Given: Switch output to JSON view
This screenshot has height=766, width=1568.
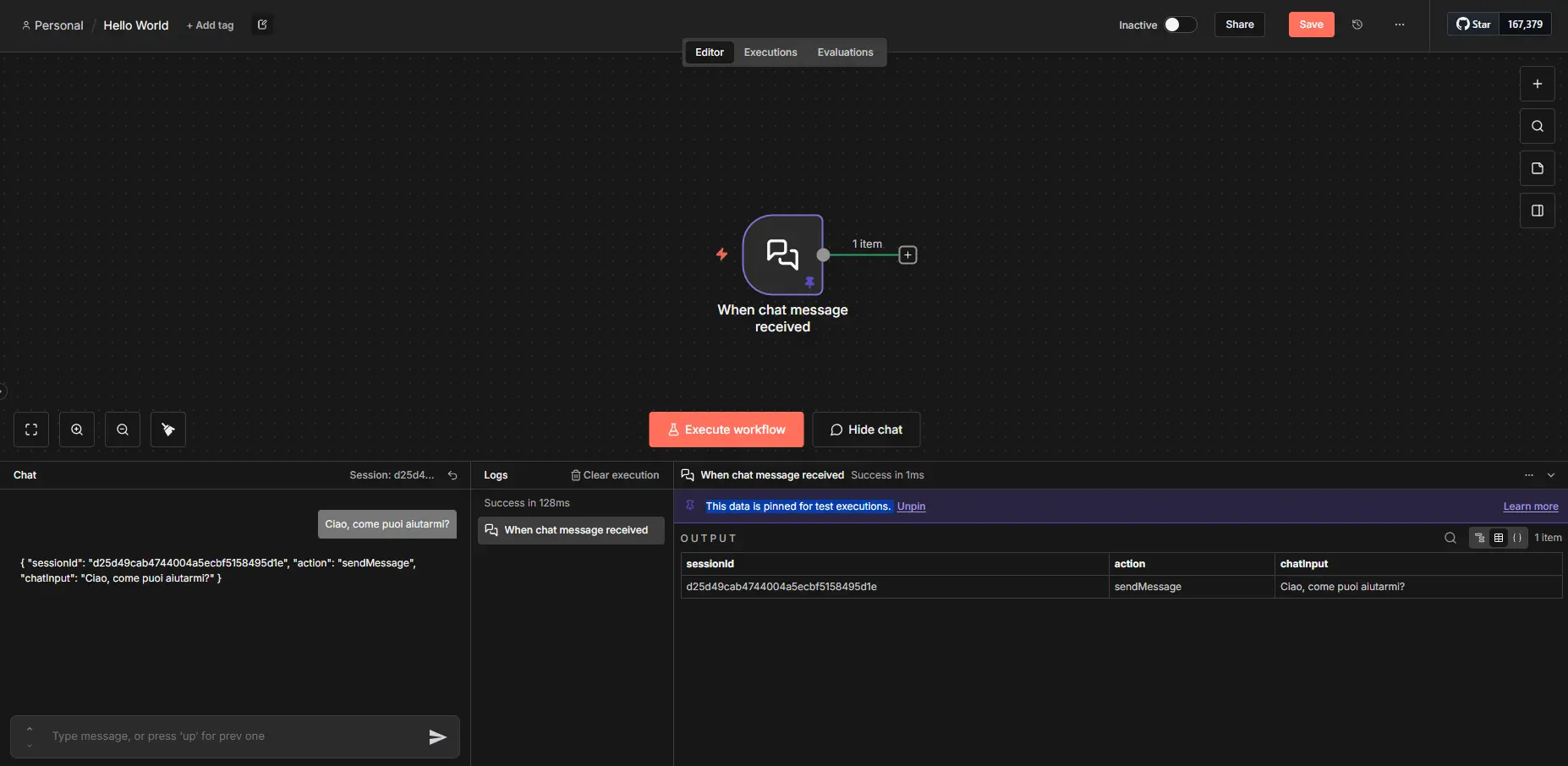Looking at the screenshot, I should [x=1517, y=538].
